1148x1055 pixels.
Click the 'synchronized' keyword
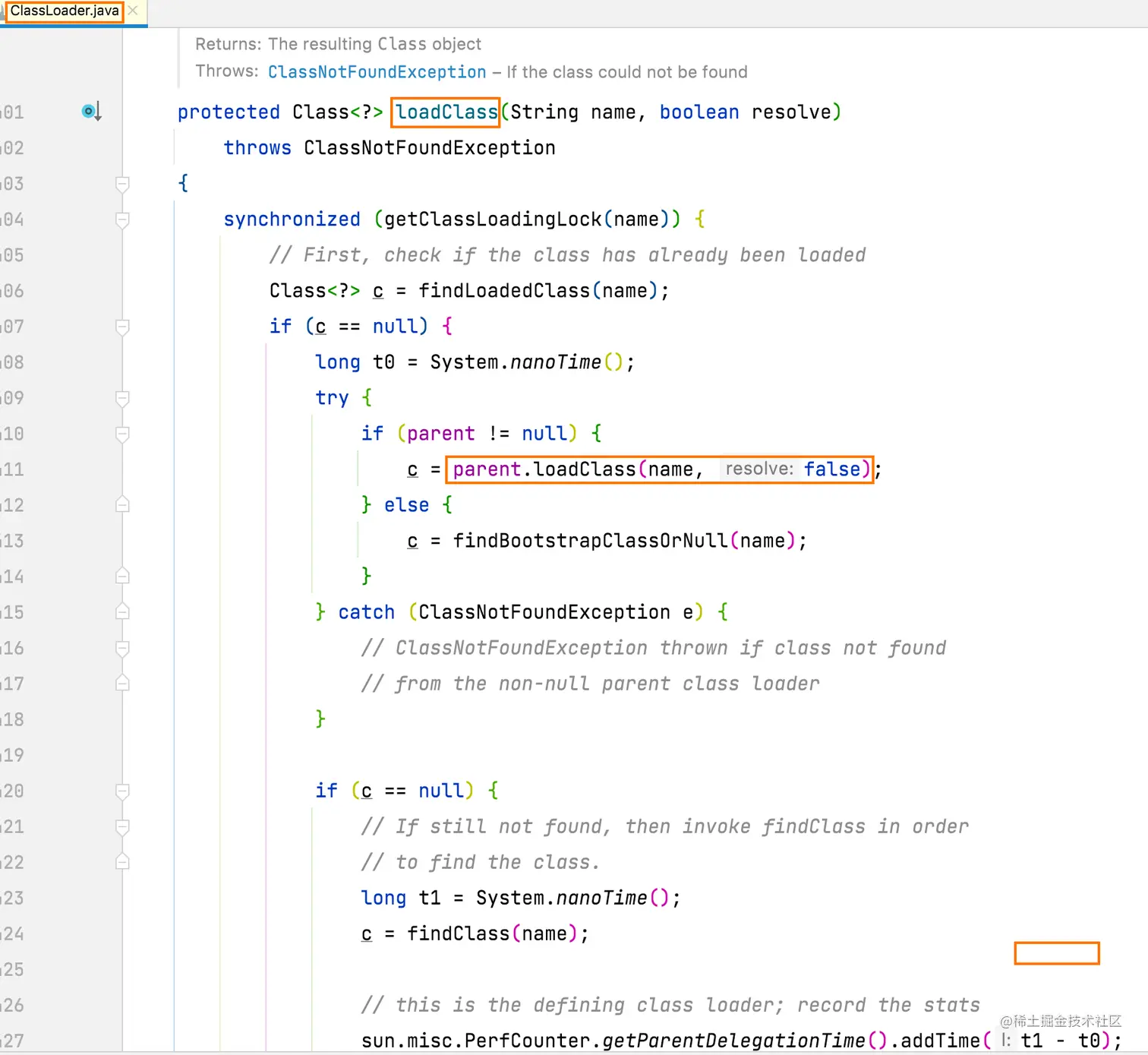point(292,220)
